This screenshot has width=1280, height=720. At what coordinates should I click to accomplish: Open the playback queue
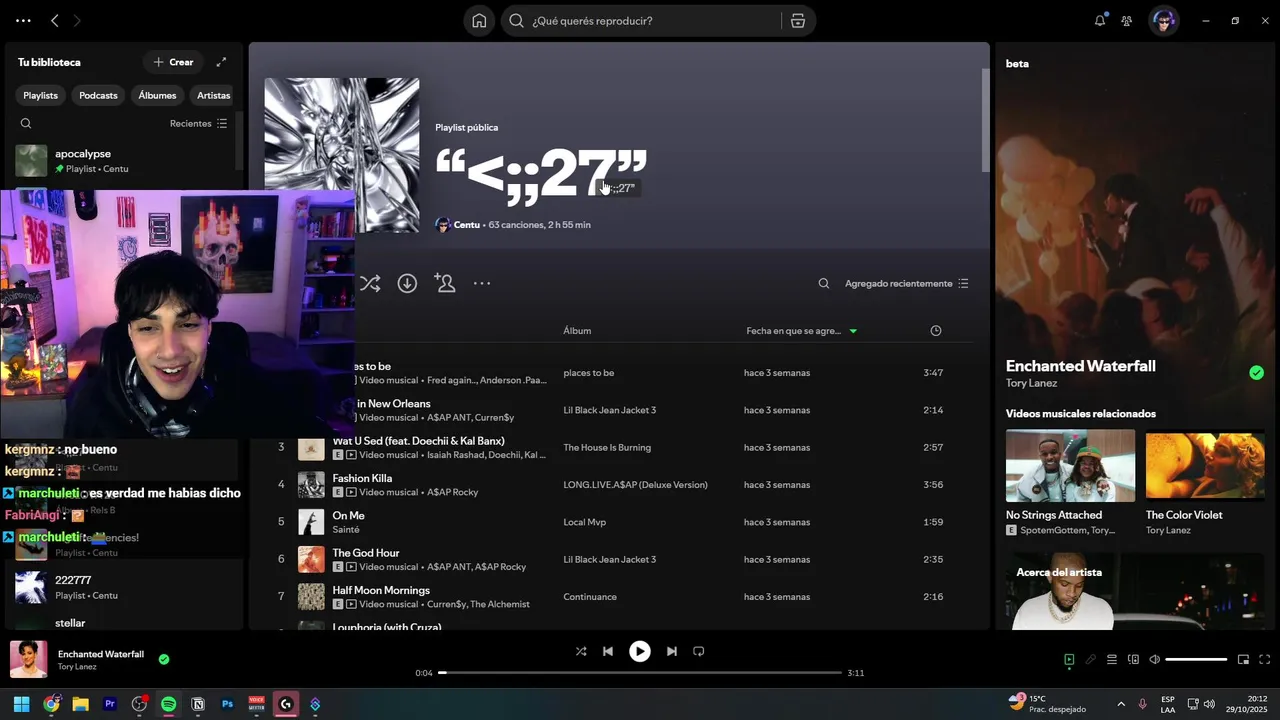1112,660
